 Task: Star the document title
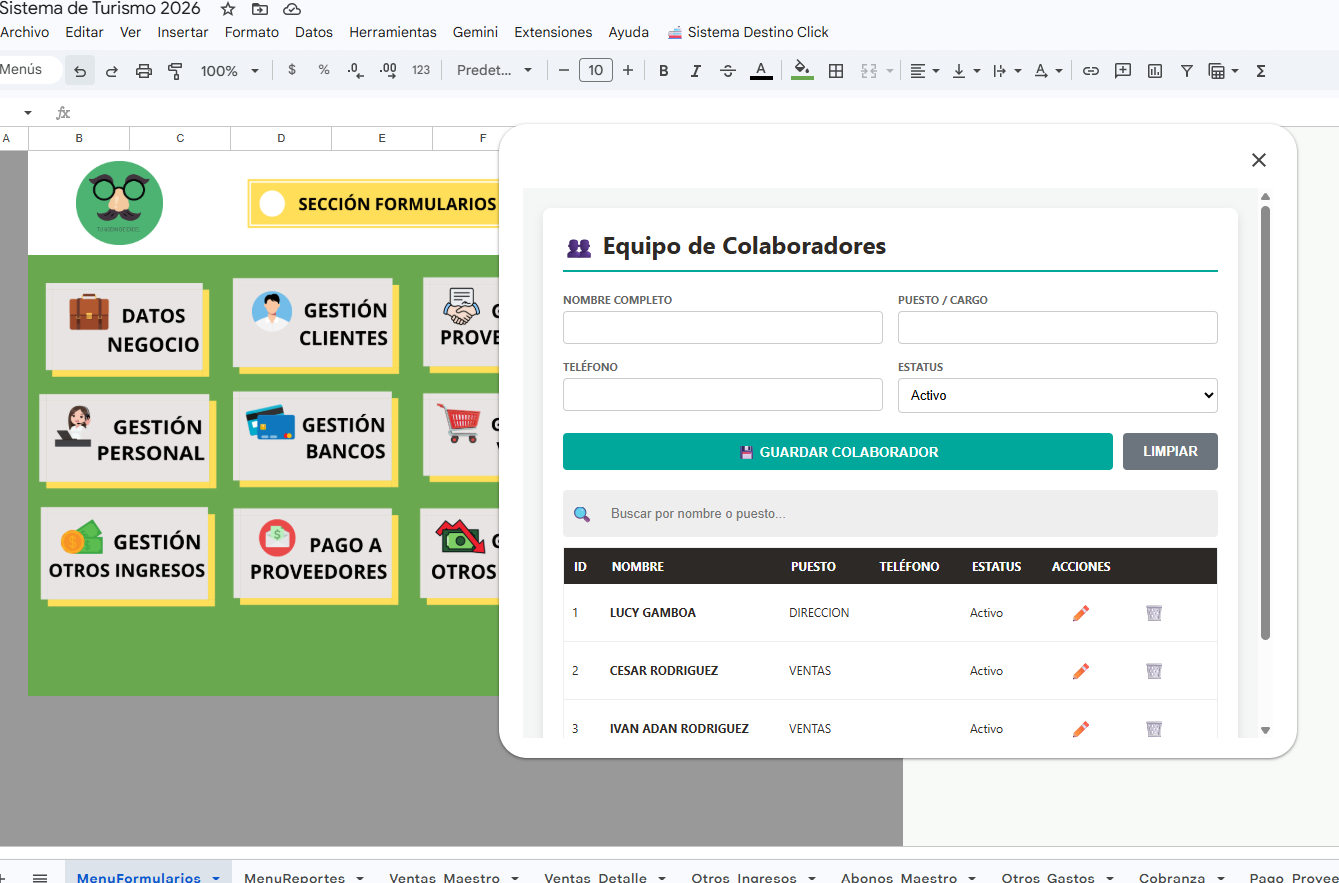pos(228,9)
